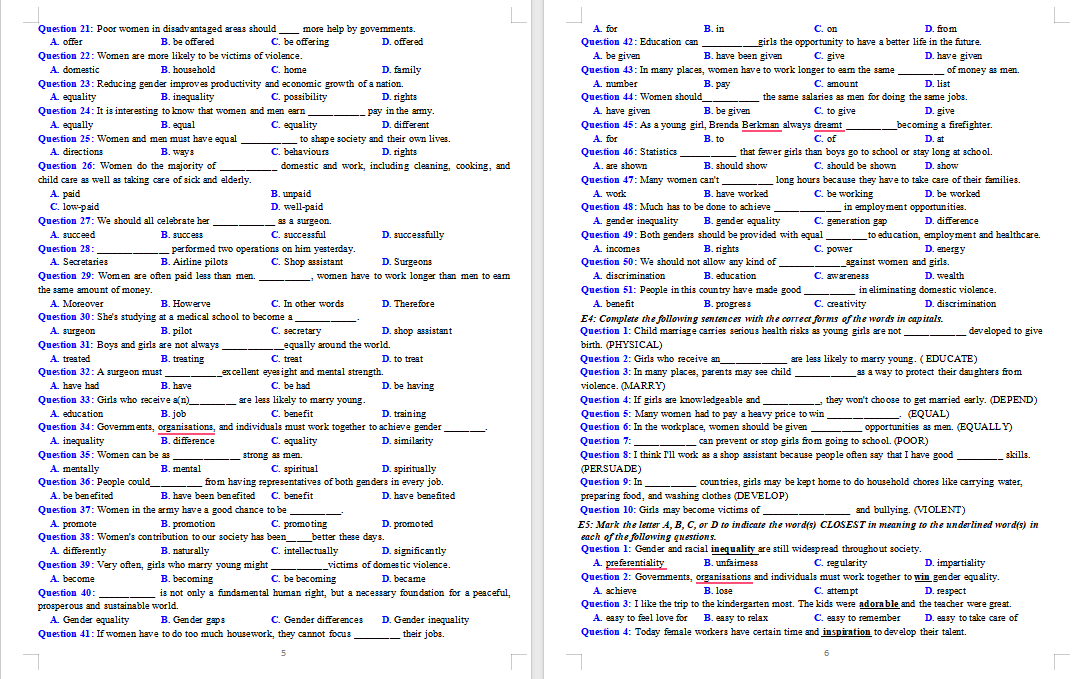1072x679 pixels.
Task: Click page number 5 at page bottom
Action: (283, 653)
